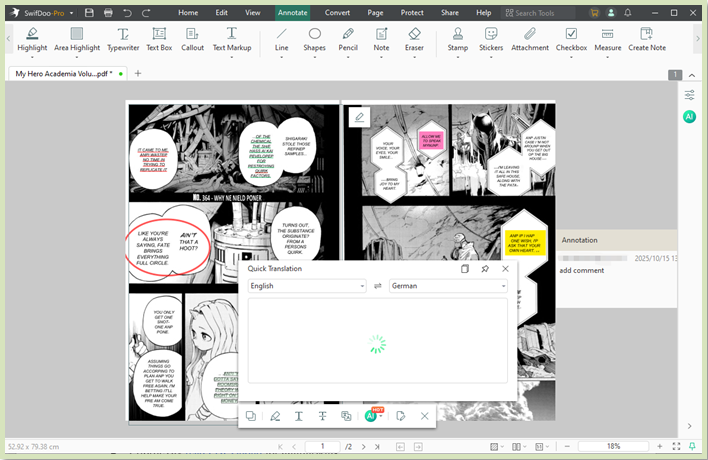708x460 pixels.
Task: Choose the Typewriter tool
Action: tap(123, 39)
